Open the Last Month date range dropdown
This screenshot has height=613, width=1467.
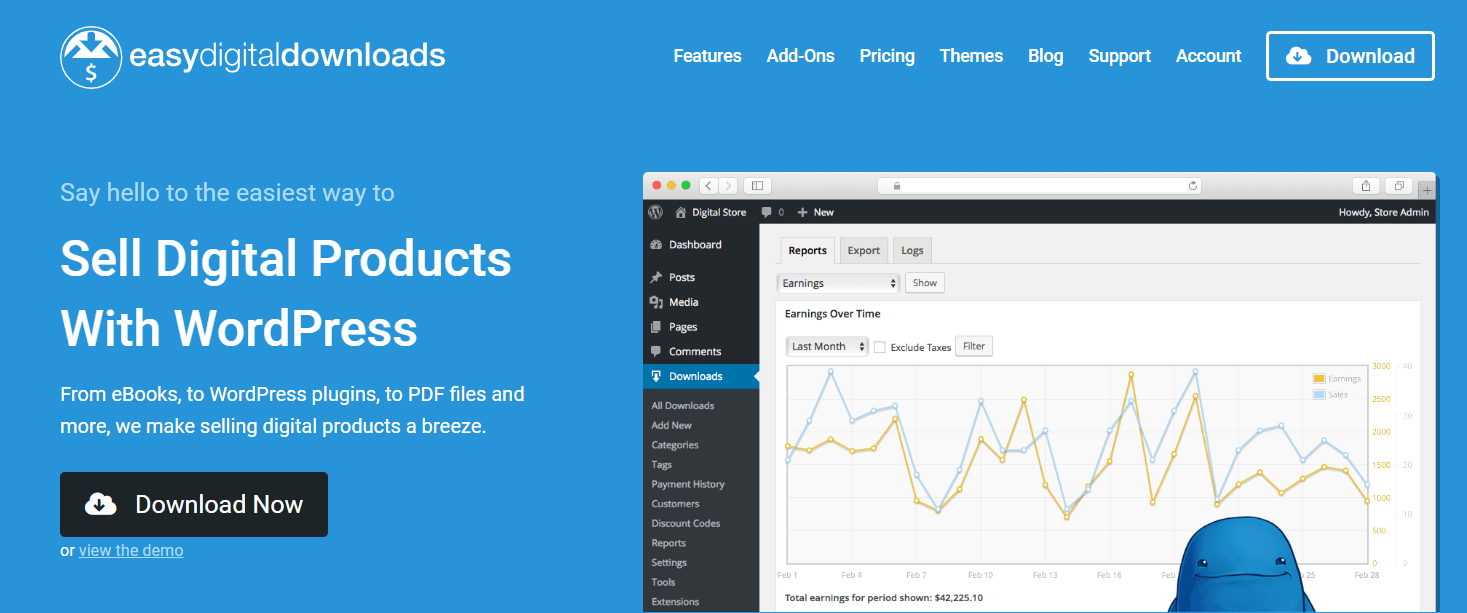826,346
